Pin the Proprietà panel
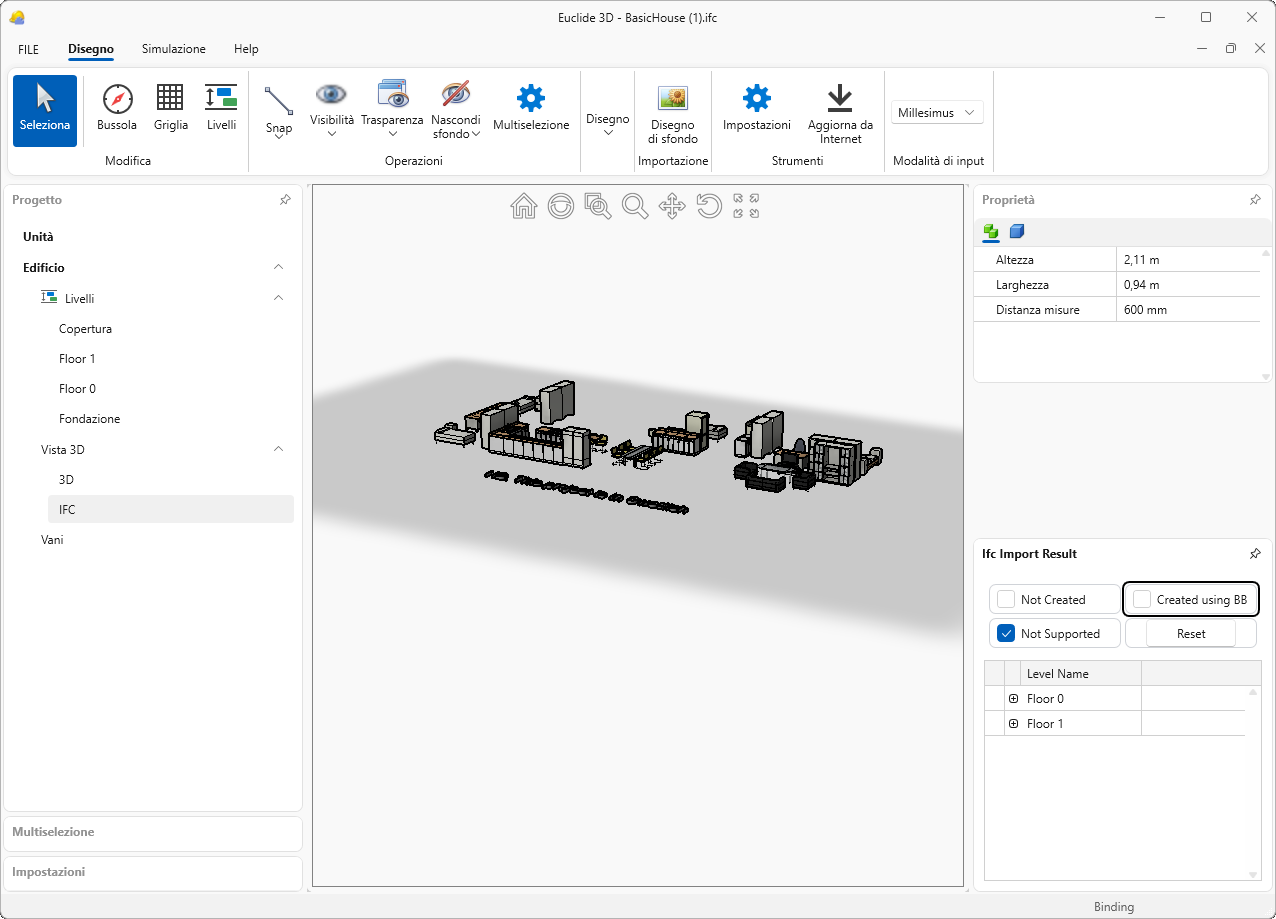This screenshot has width=1276, height=919. [x=1255, y=200]
